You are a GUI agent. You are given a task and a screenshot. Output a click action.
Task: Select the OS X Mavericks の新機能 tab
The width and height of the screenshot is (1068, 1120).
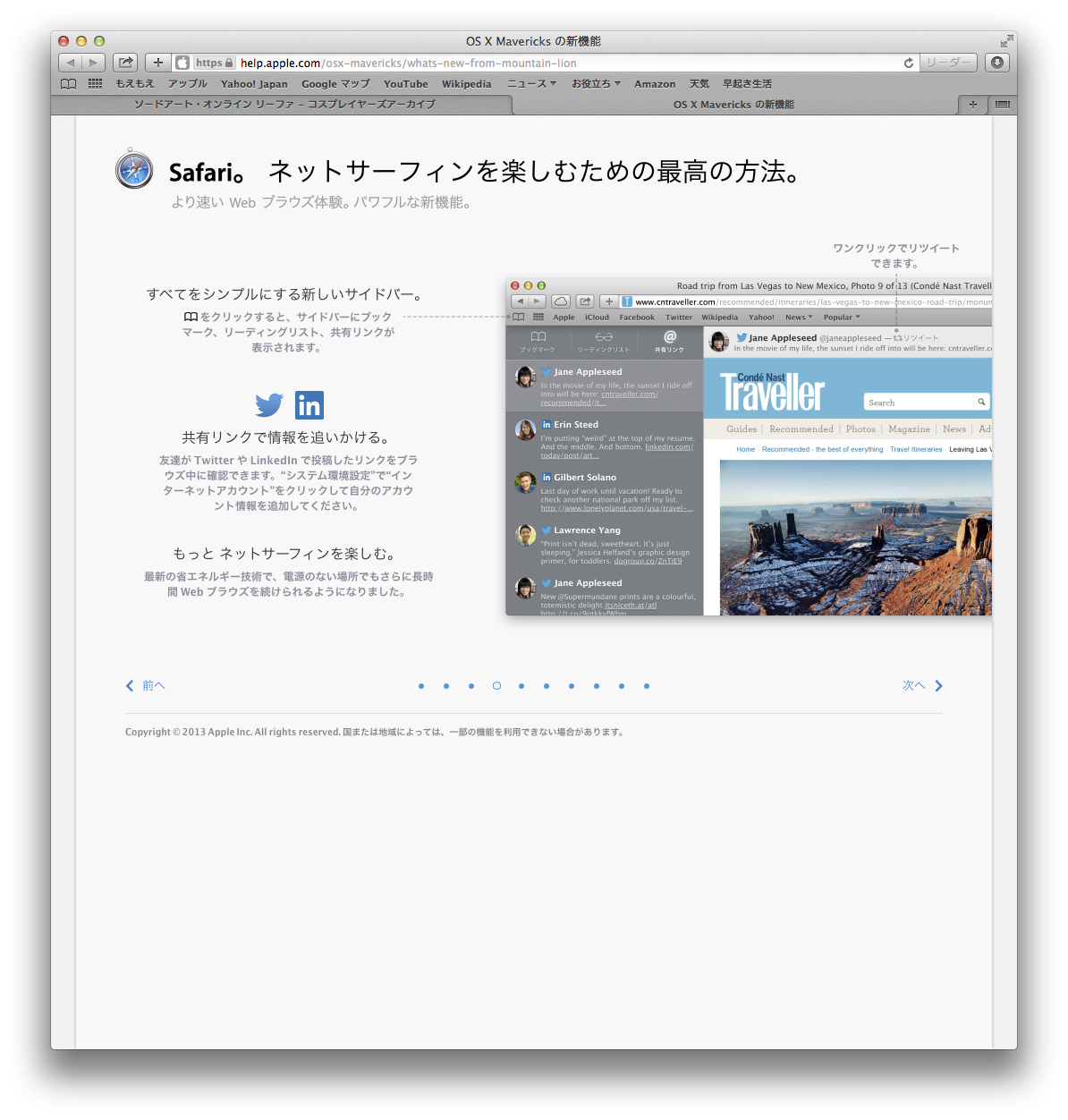[x=733, y=105]
